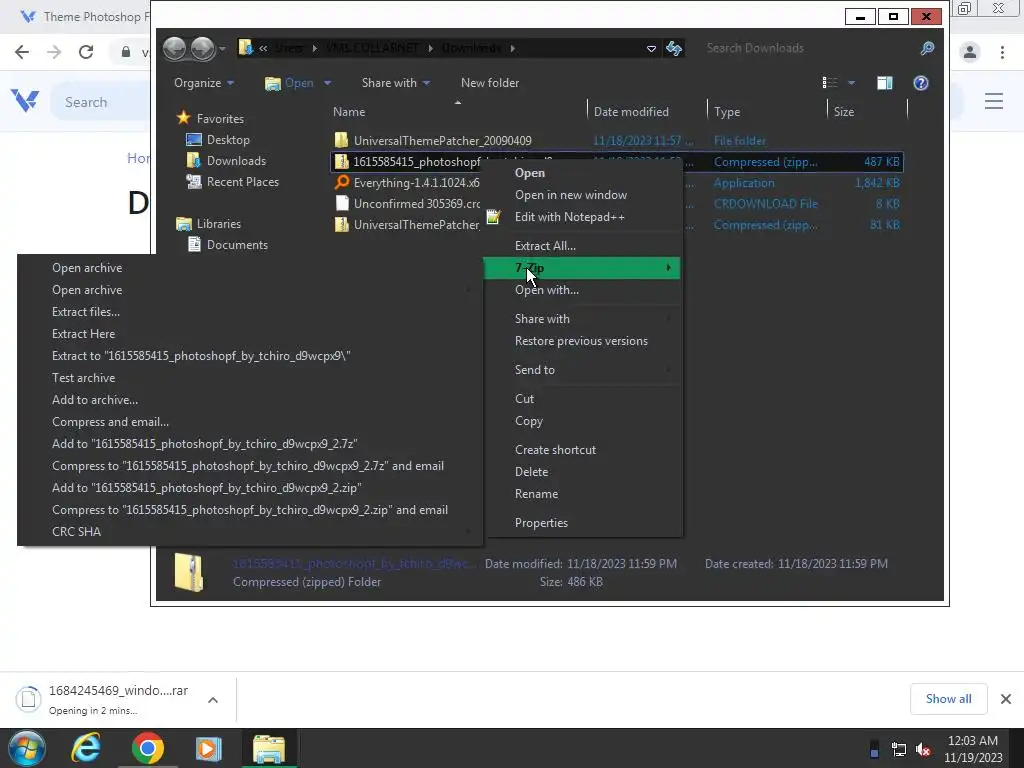The width and height of the screenshot is (1024, 768).
Task: Click the New folder button
Action: click(490, 83)
